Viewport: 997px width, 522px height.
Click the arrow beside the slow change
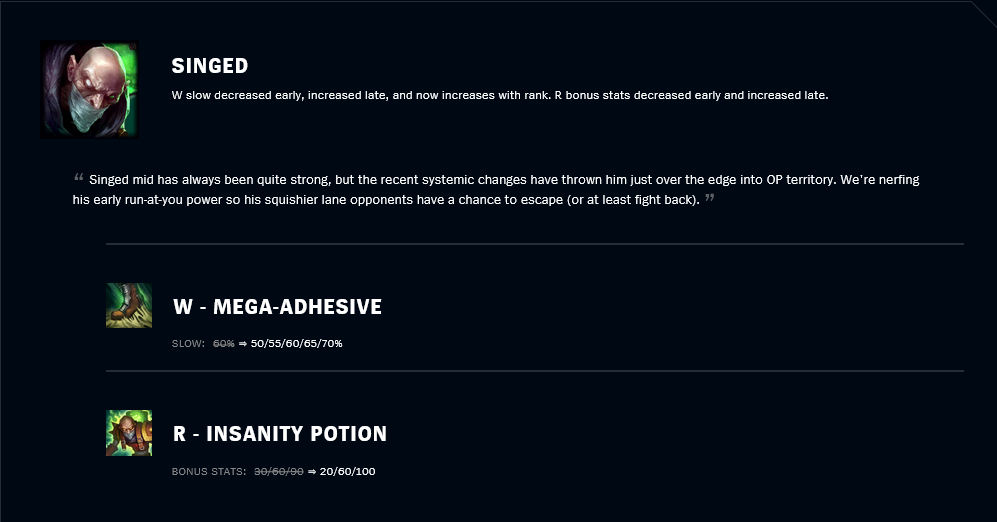(x=243, y=344)
